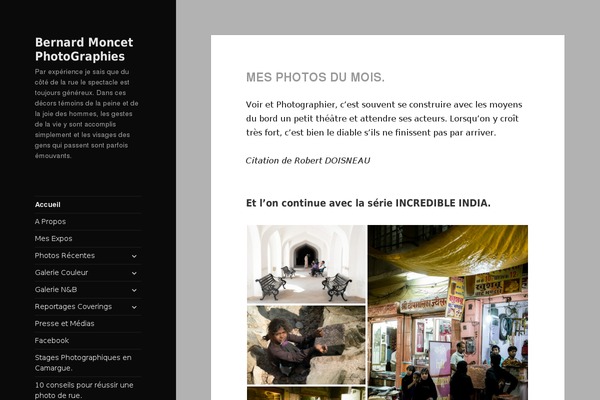Open Stages Photographiques en Camargue link
This screenshot has width=600, height=400.
click(83, 362)
